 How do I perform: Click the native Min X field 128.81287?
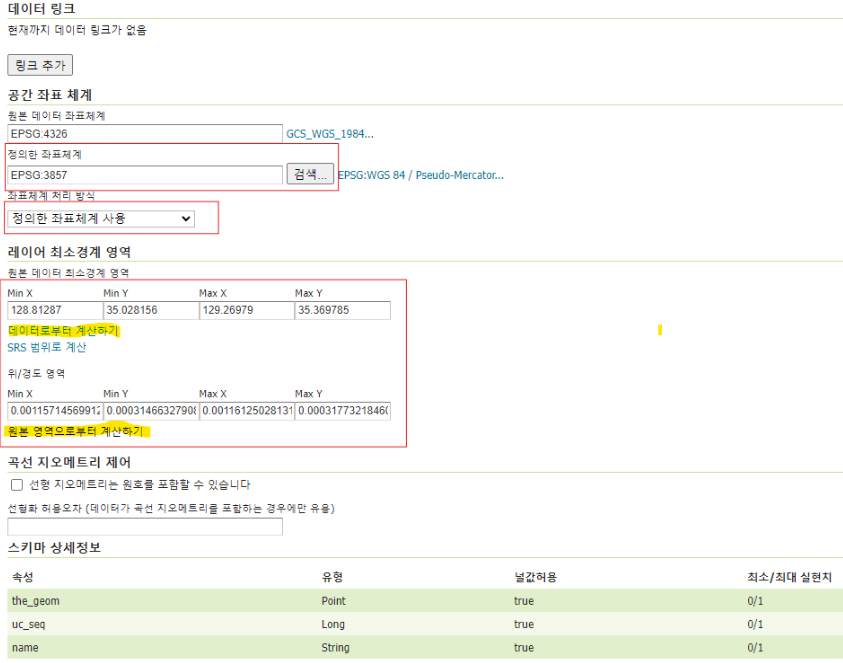[x=55, y=310]
